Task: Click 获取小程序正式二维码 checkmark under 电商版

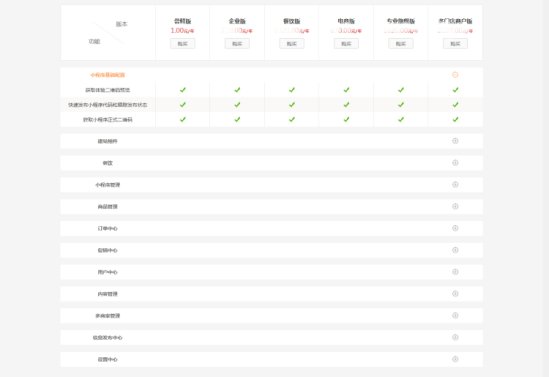Action: 346,119
